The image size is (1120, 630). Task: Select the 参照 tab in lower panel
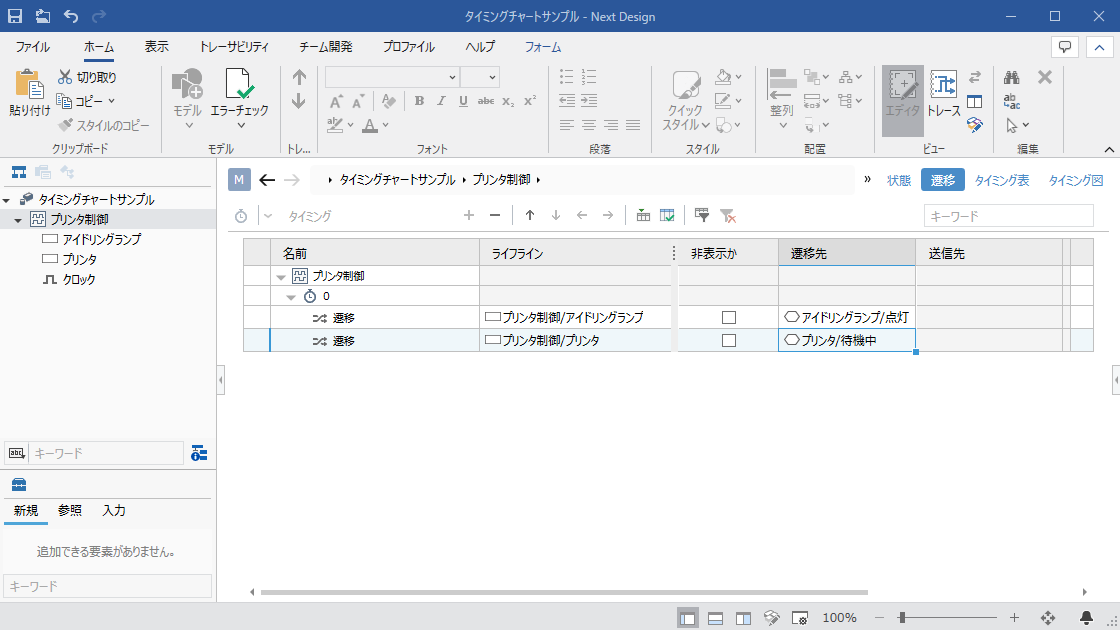pyautogui.click(x=70, y=511)
